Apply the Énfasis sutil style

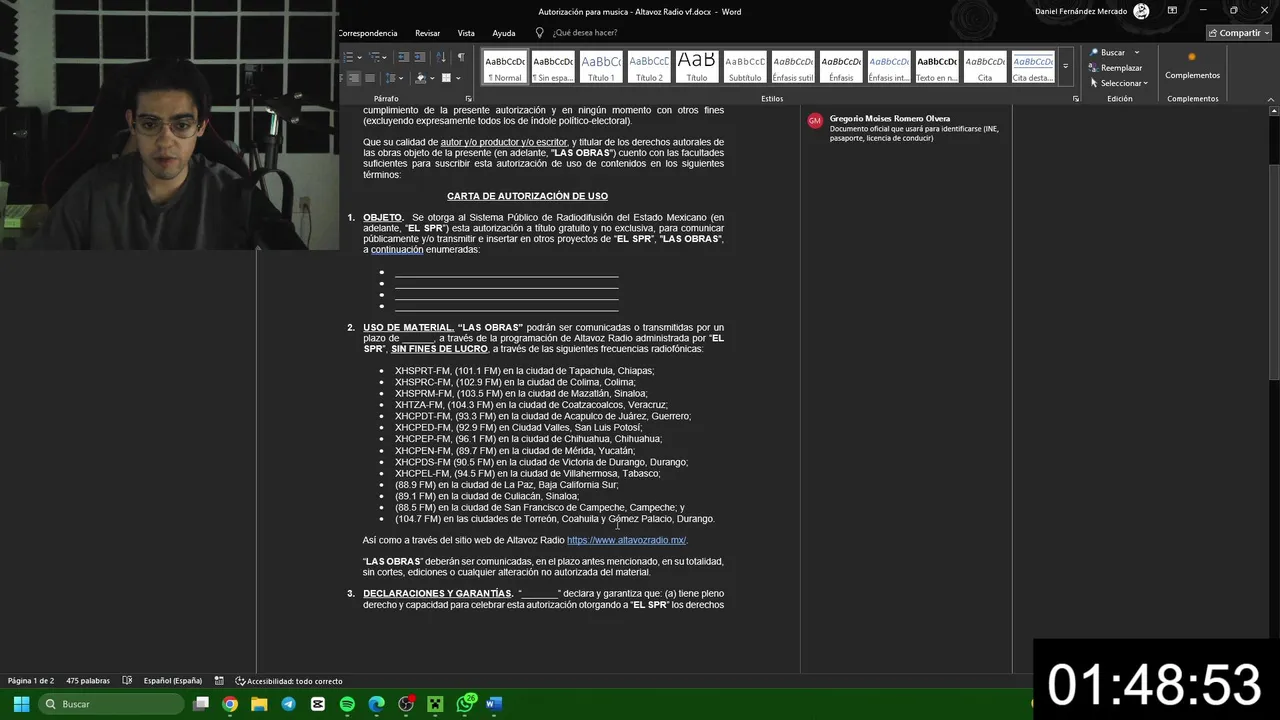pos(793,67)
